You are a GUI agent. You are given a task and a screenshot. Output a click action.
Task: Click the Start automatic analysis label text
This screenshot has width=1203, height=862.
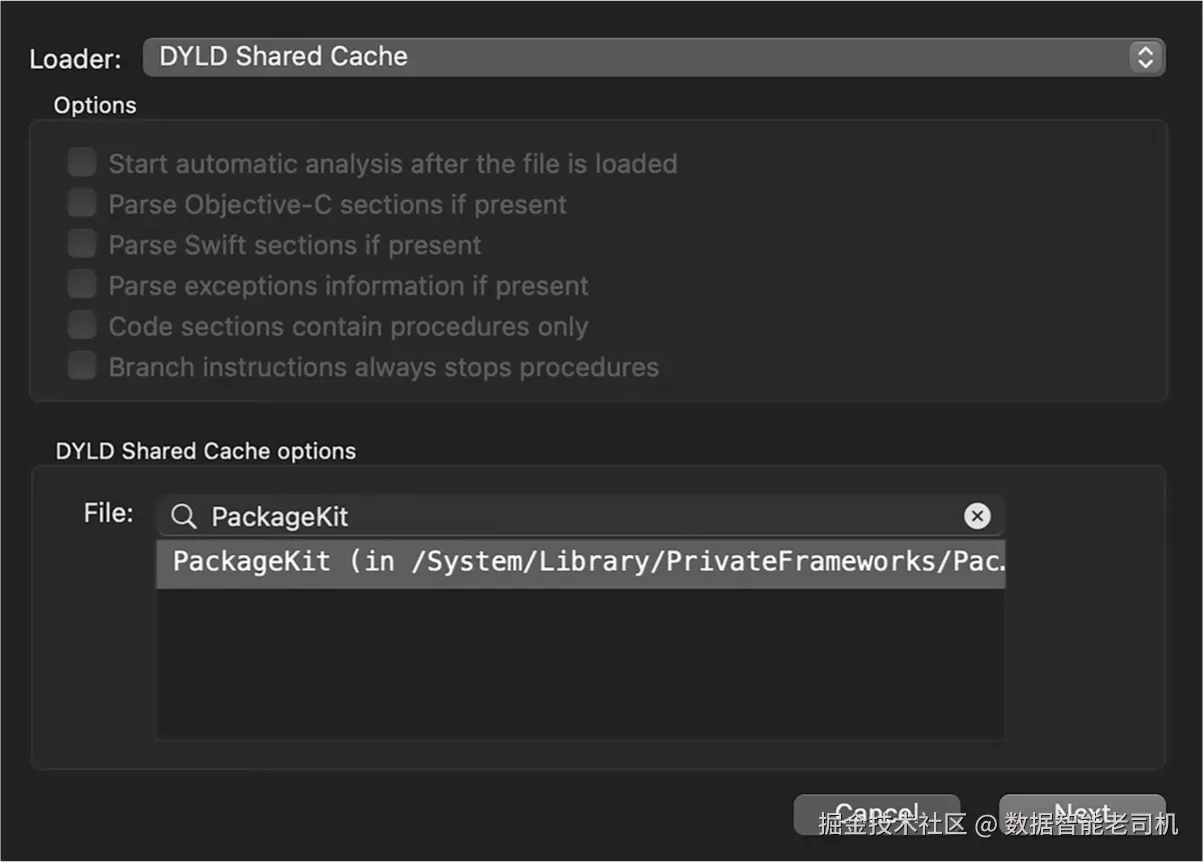[392, 163]
